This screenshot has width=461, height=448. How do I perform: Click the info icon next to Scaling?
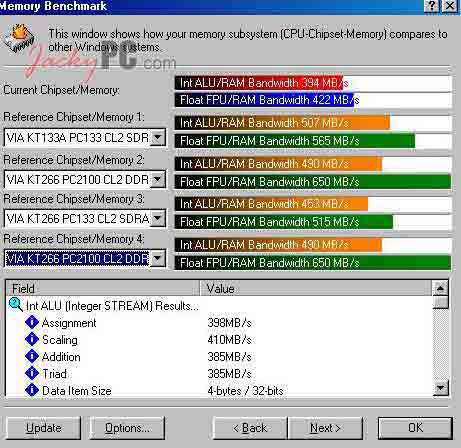tap(32, 339)
